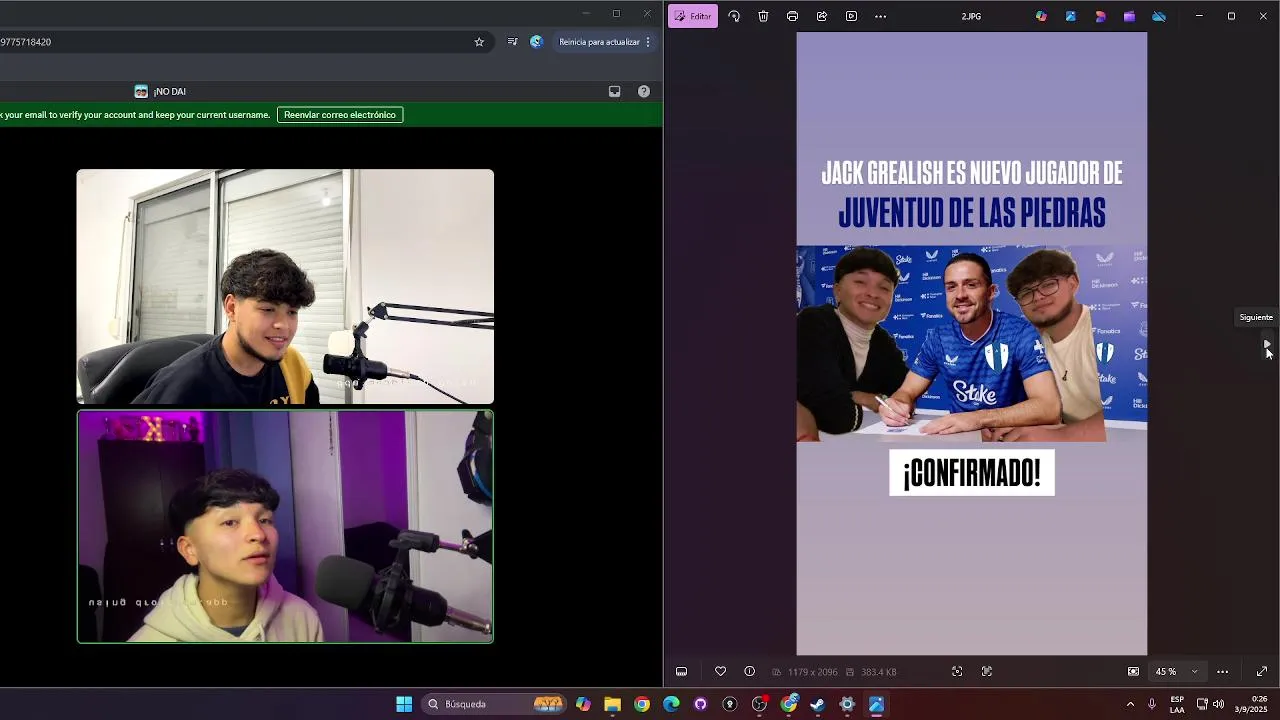Open the inbox icon in browser page
The width and height of the screenshot is (1280, 720).
click(614, 91)
